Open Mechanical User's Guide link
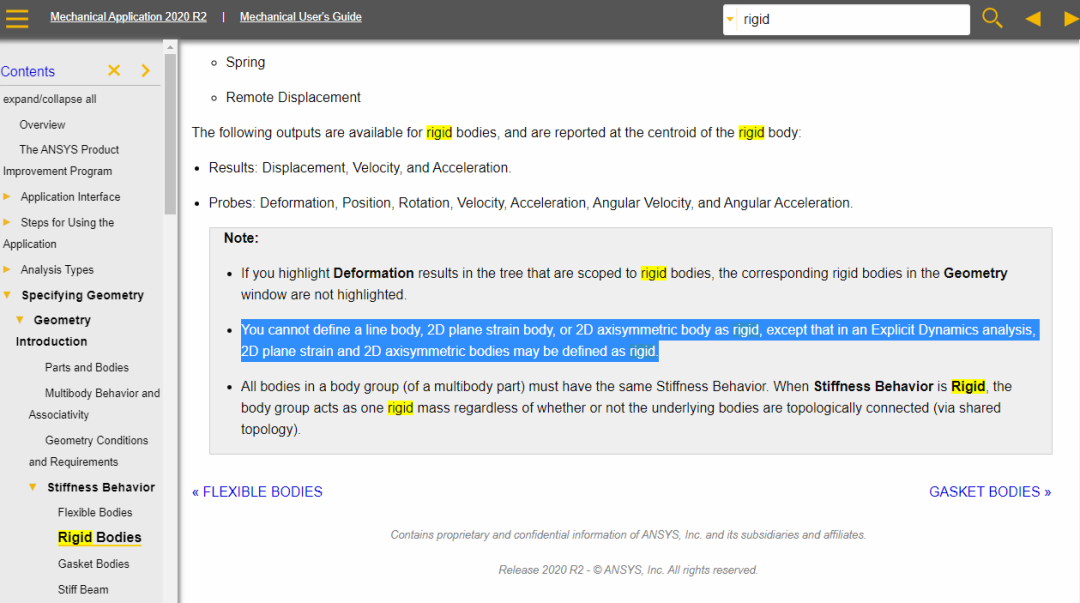1080x603 pixels. [x=300, y=17]
